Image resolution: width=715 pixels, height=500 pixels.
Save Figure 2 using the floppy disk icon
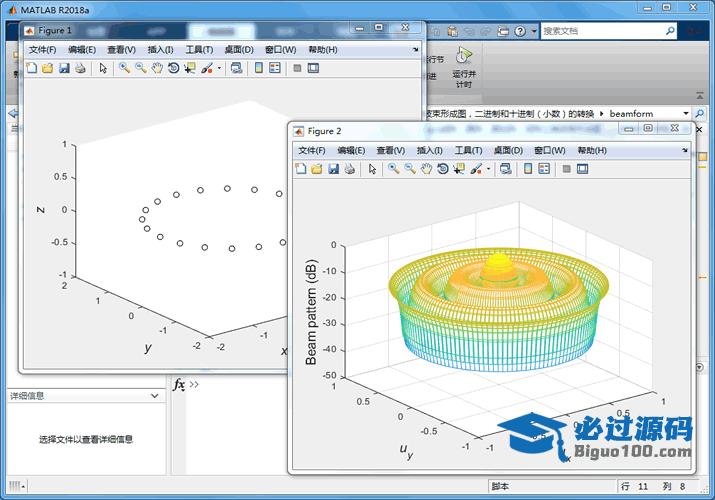point(334,169)
